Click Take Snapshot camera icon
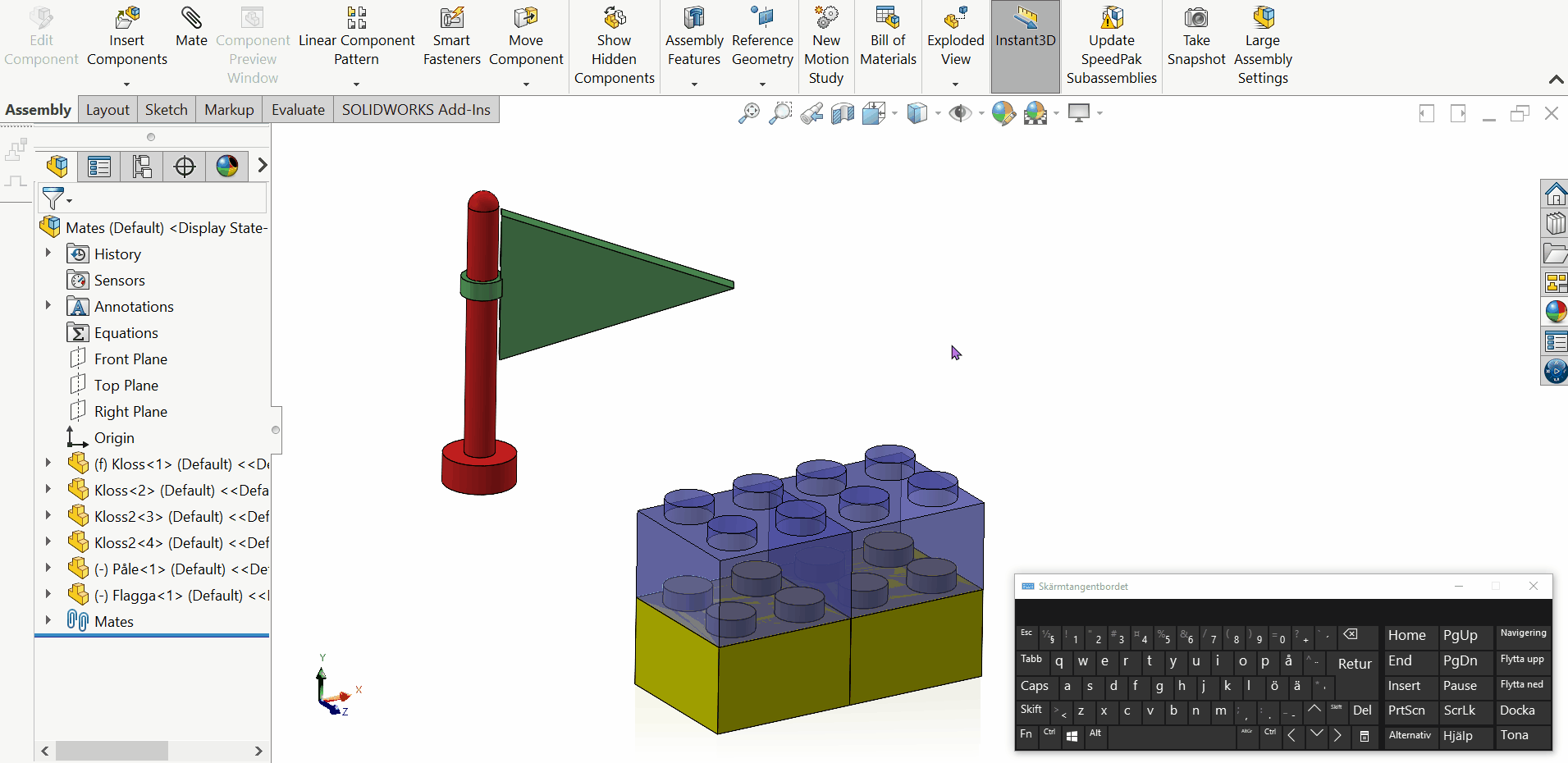 (x=1195, y=18)
